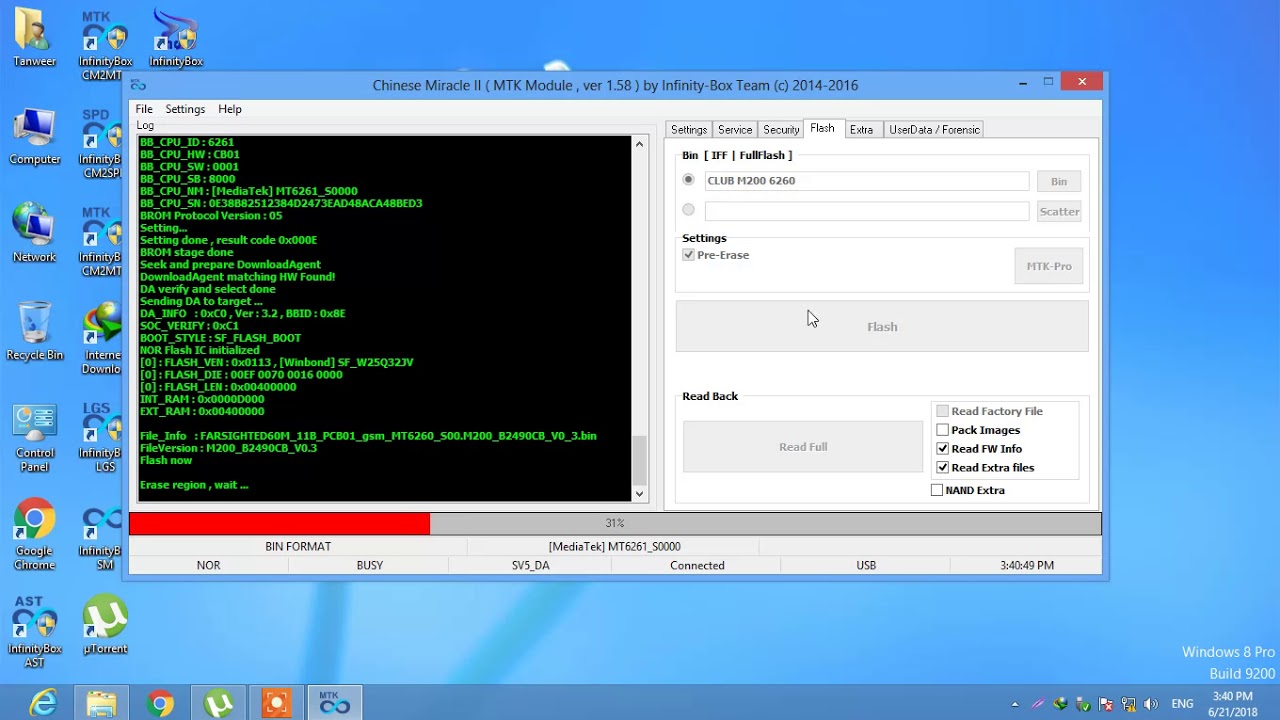The height and width of the screenshot is (720, 1280).
Task: Open the network icon in system tray
Action: [1128, 704]
